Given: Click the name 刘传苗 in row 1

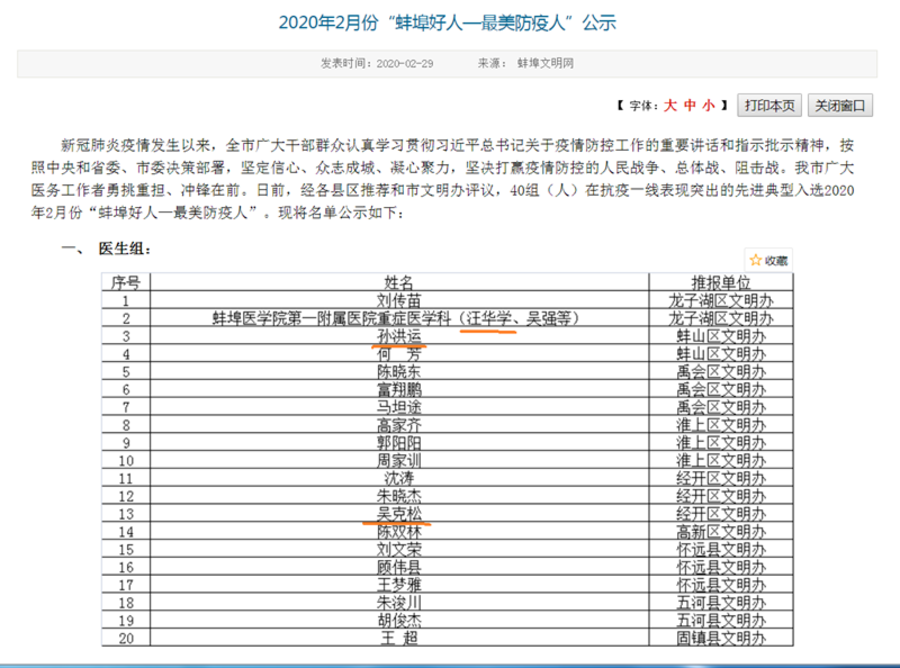Looking at the screenshot, I should (398, 300).
